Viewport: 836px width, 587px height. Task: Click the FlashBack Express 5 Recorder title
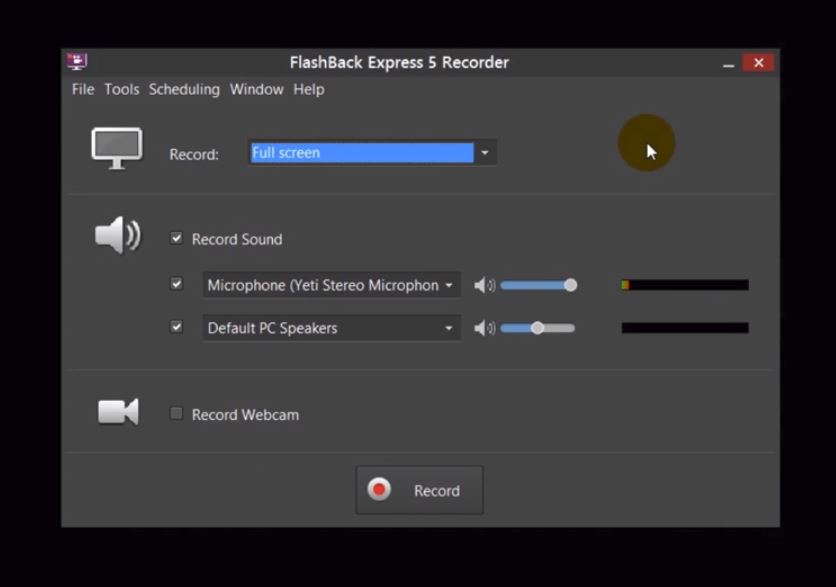click(399, 62)
